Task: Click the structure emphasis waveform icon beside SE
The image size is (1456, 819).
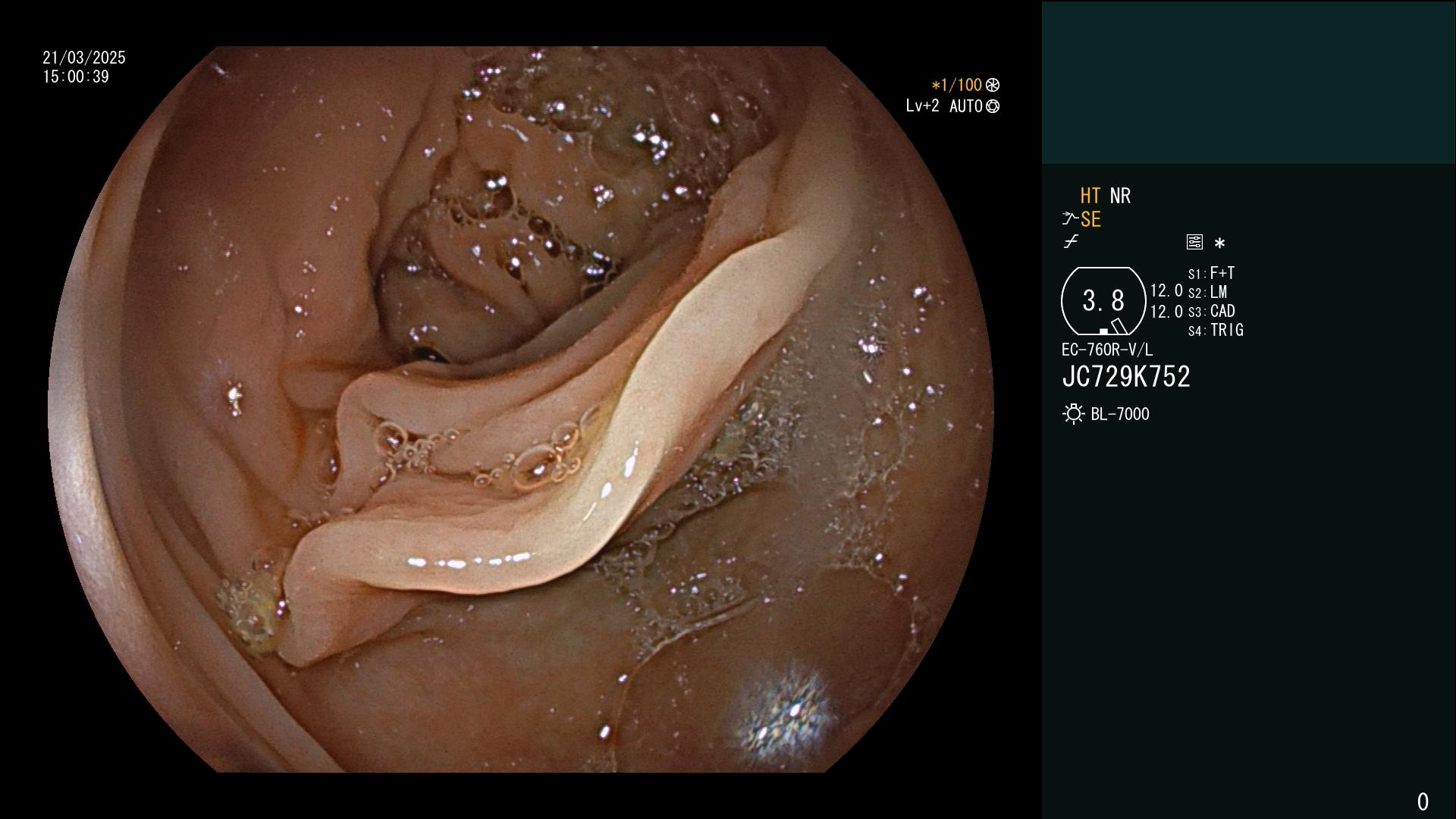Action: pos(1070,220)
